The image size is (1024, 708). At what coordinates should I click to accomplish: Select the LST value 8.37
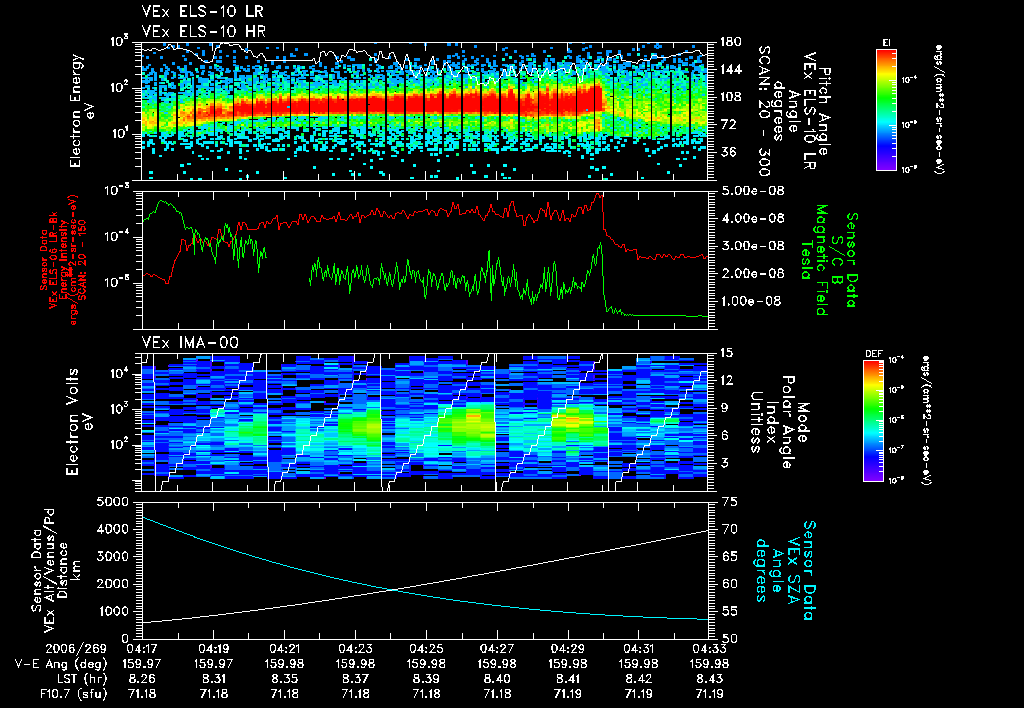pos(355,679)
